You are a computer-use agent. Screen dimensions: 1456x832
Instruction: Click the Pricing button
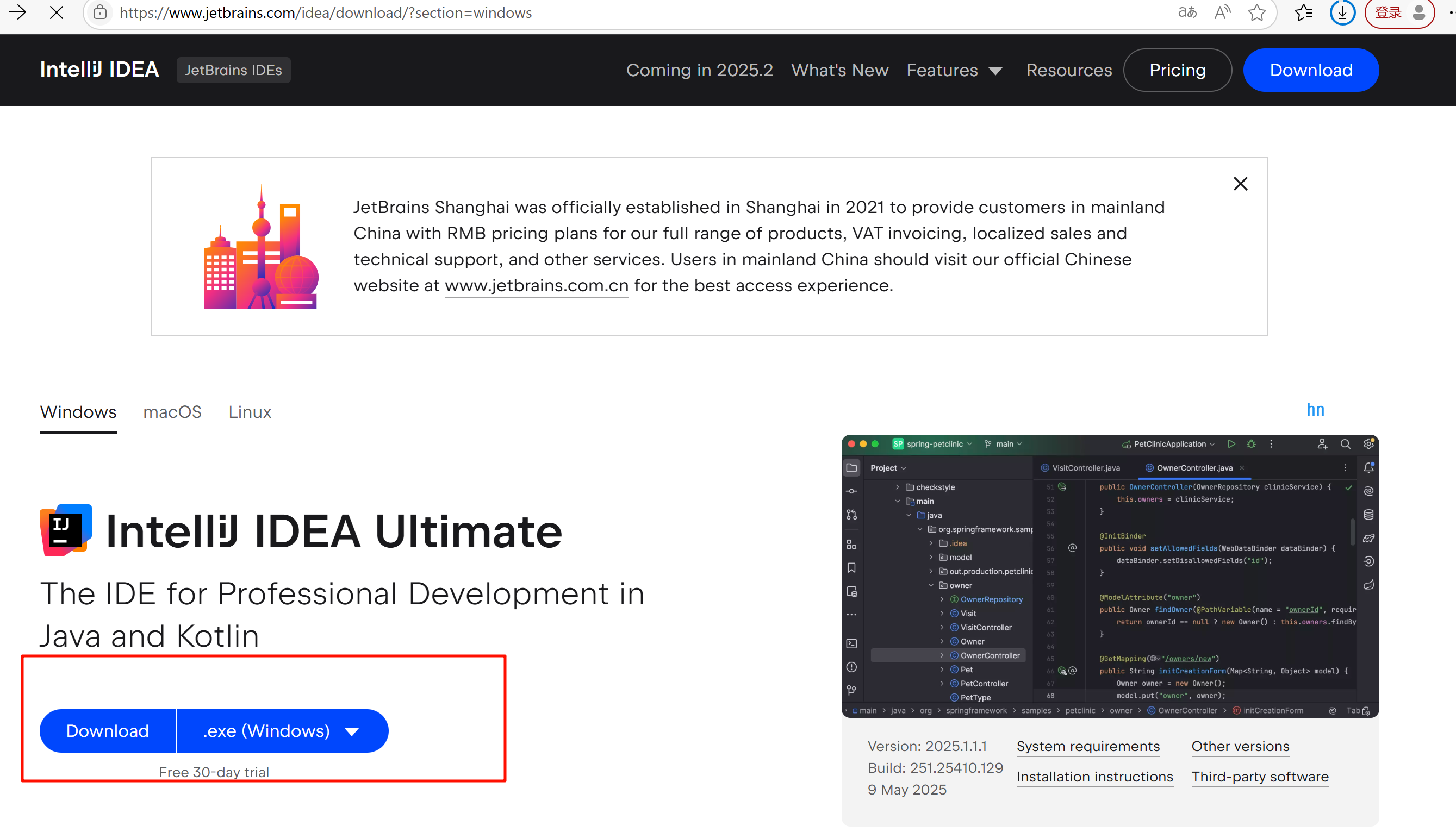[x=1177, y=70]
